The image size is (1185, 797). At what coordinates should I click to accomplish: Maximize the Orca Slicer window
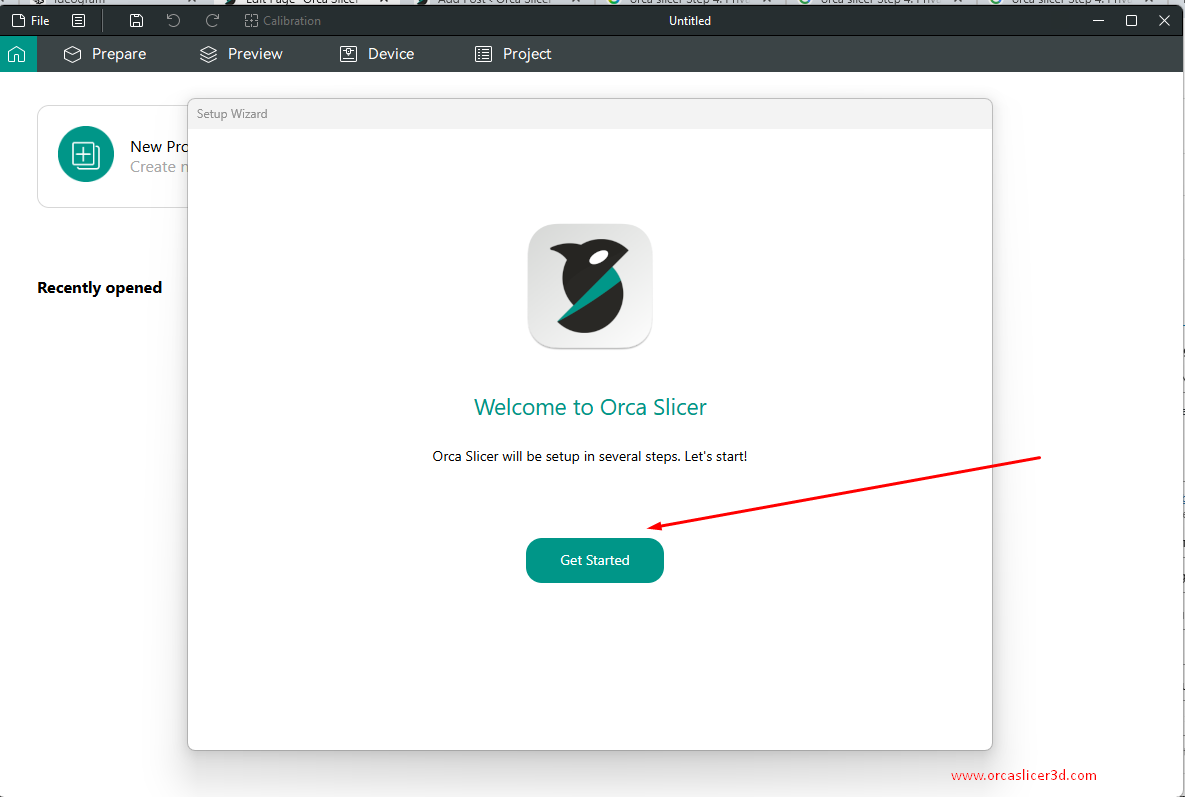coord(1131,21)
